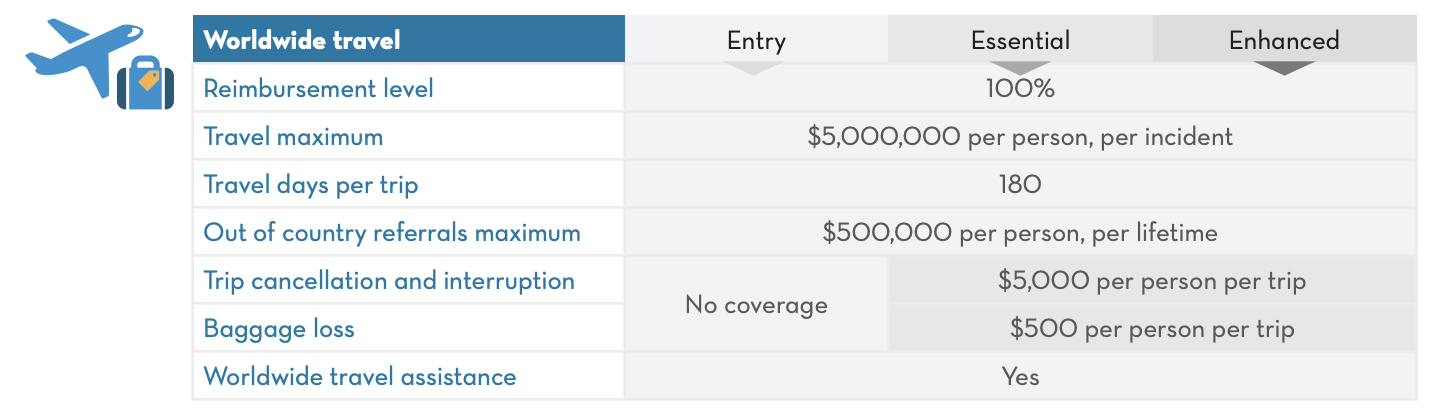
Task: Click the arrow below Essential
Action: click(1020, 69)
